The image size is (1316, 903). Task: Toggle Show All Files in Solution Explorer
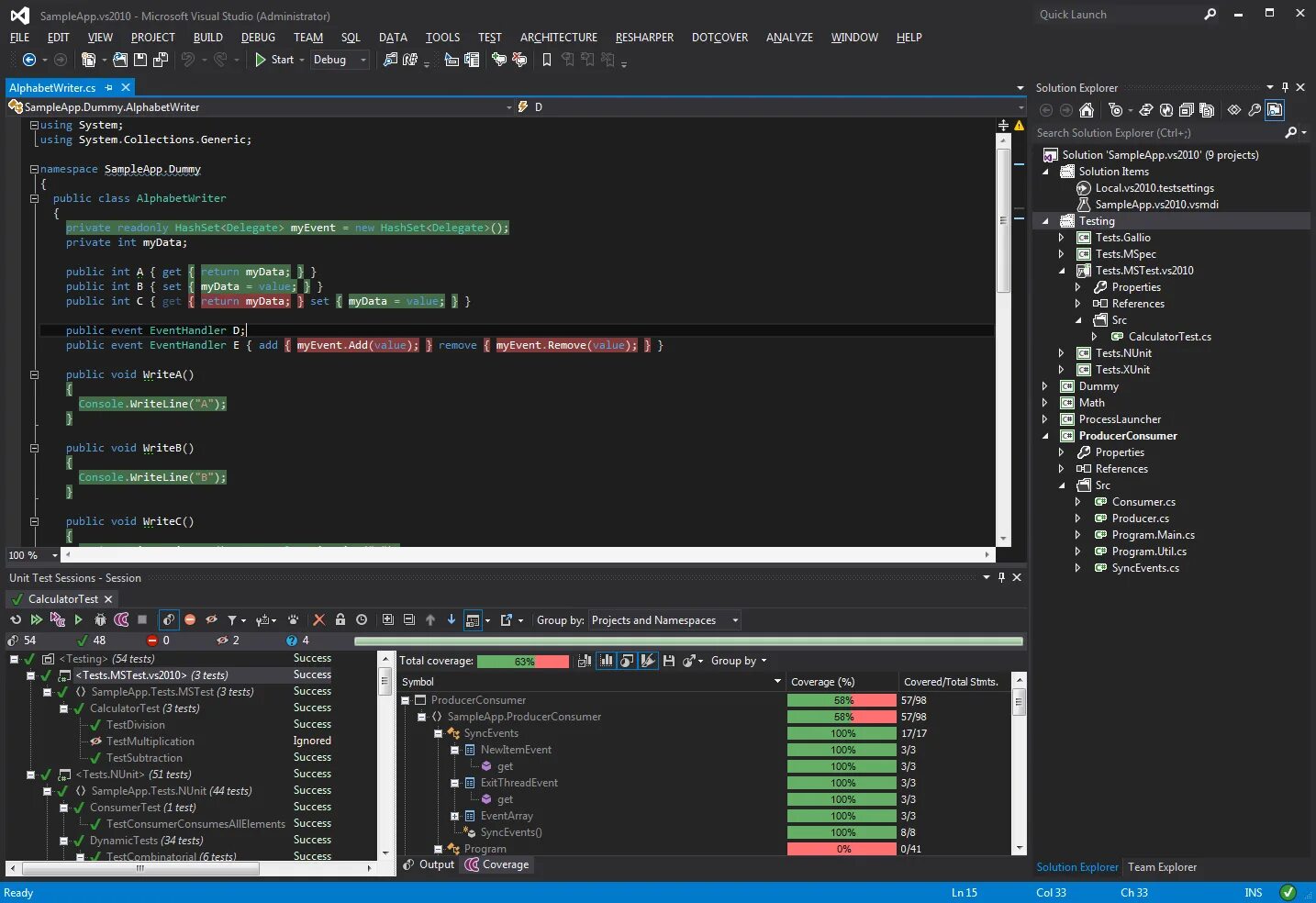[x=1207, y=110]
